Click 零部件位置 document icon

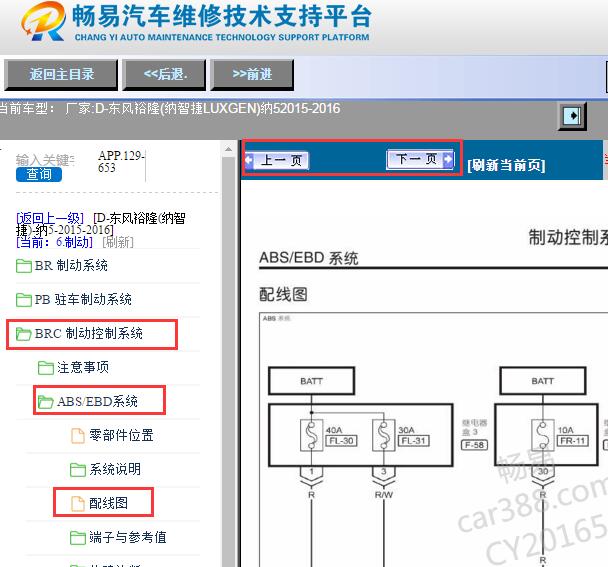tap(78, 436)
